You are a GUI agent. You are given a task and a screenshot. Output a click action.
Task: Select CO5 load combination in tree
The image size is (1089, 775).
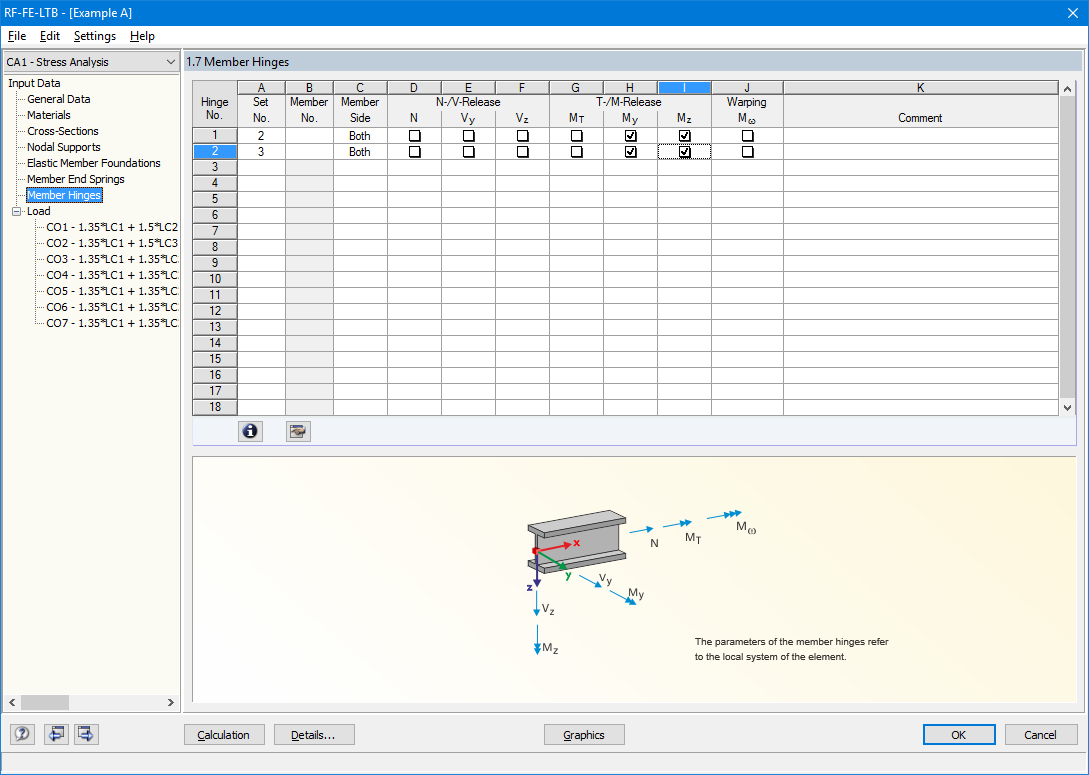tap(112, 291)
